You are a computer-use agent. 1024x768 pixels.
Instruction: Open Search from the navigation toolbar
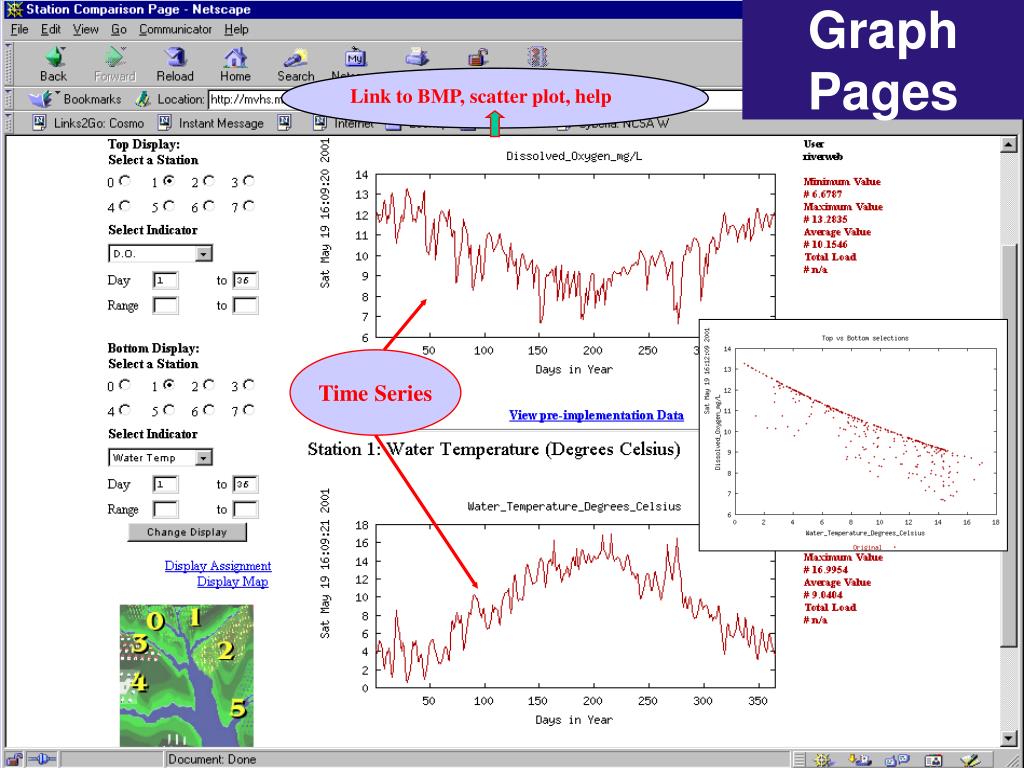[x=296, y=64]
